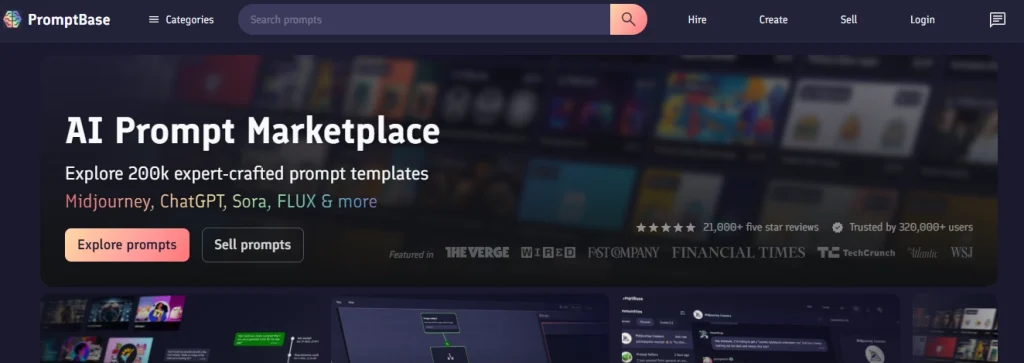Click the TechCrunch logo
The height and width of the screenshot is (363, 1024).
tap(856, 253)
